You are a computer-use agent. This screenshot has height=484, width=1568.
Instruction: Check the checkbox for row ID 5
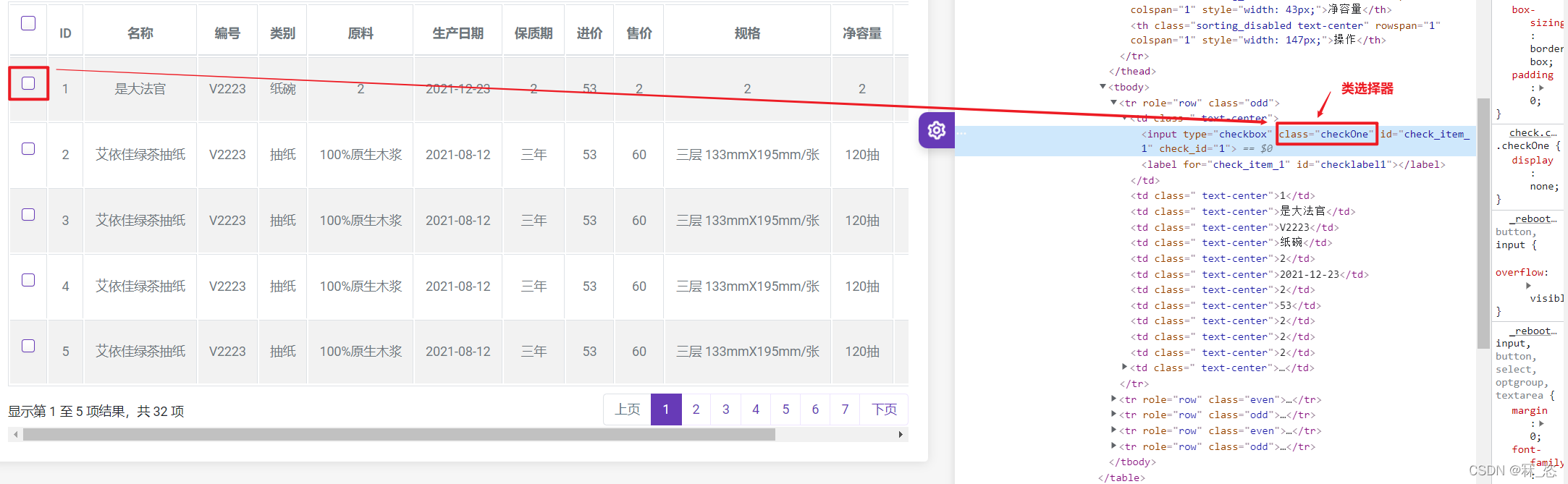(28, 346)
